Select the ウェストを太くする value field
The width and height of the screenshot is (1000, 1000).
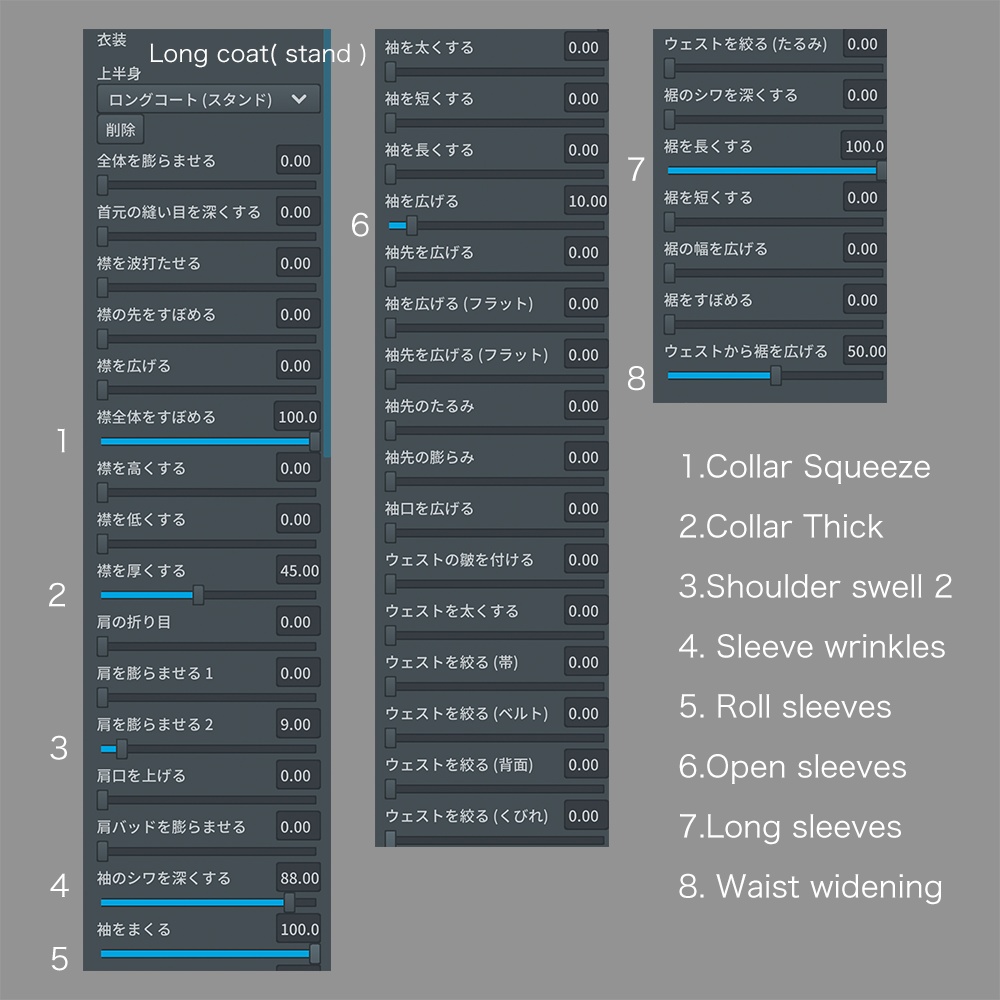click(x=583, y=611)
